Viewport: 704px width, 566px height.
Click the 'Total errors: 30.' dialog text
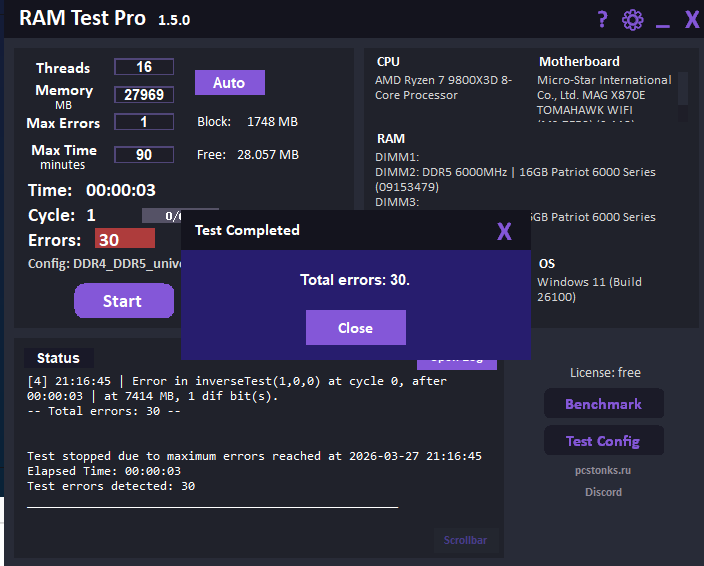(355, 280)
